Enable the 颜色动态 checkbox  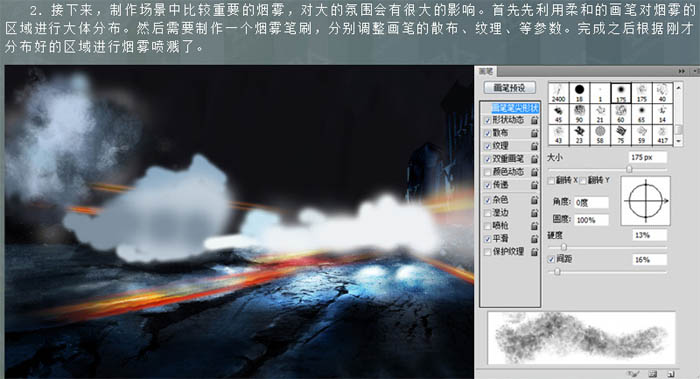pyautogui.click(x=488, y=172)
